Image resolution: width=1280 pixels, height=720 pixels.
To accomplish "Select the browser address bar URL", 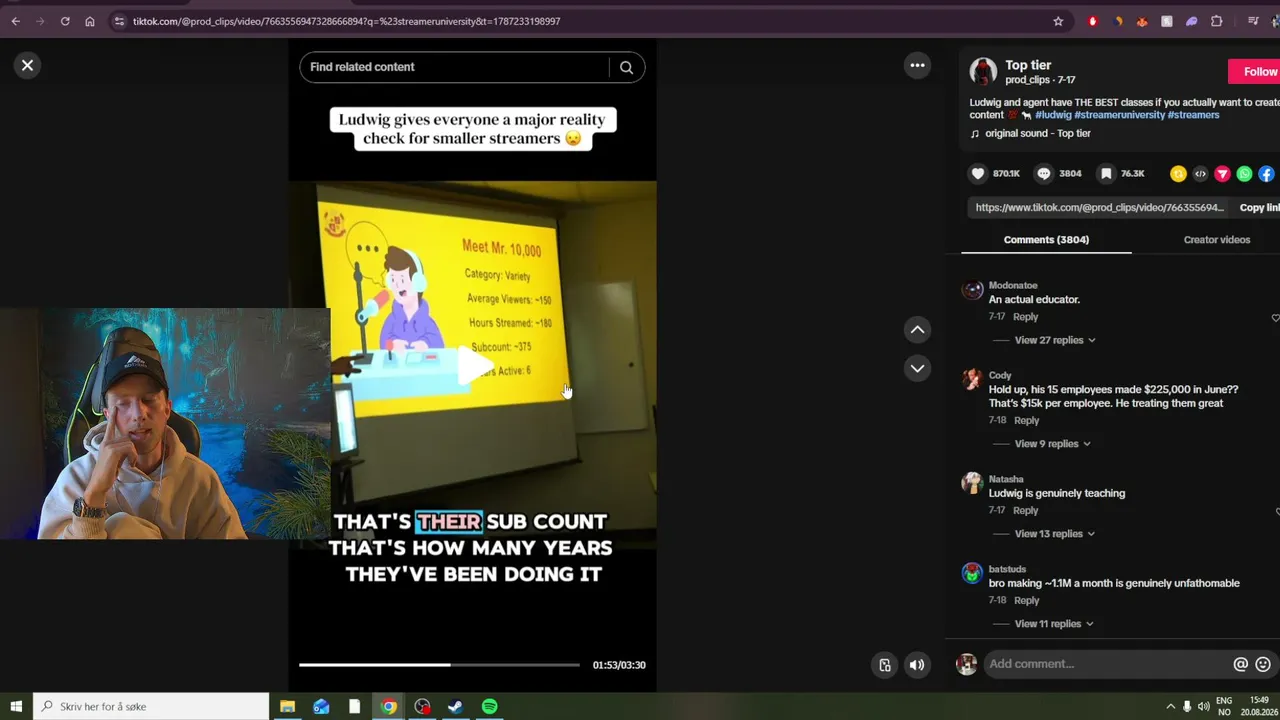I will click(346, 21).
